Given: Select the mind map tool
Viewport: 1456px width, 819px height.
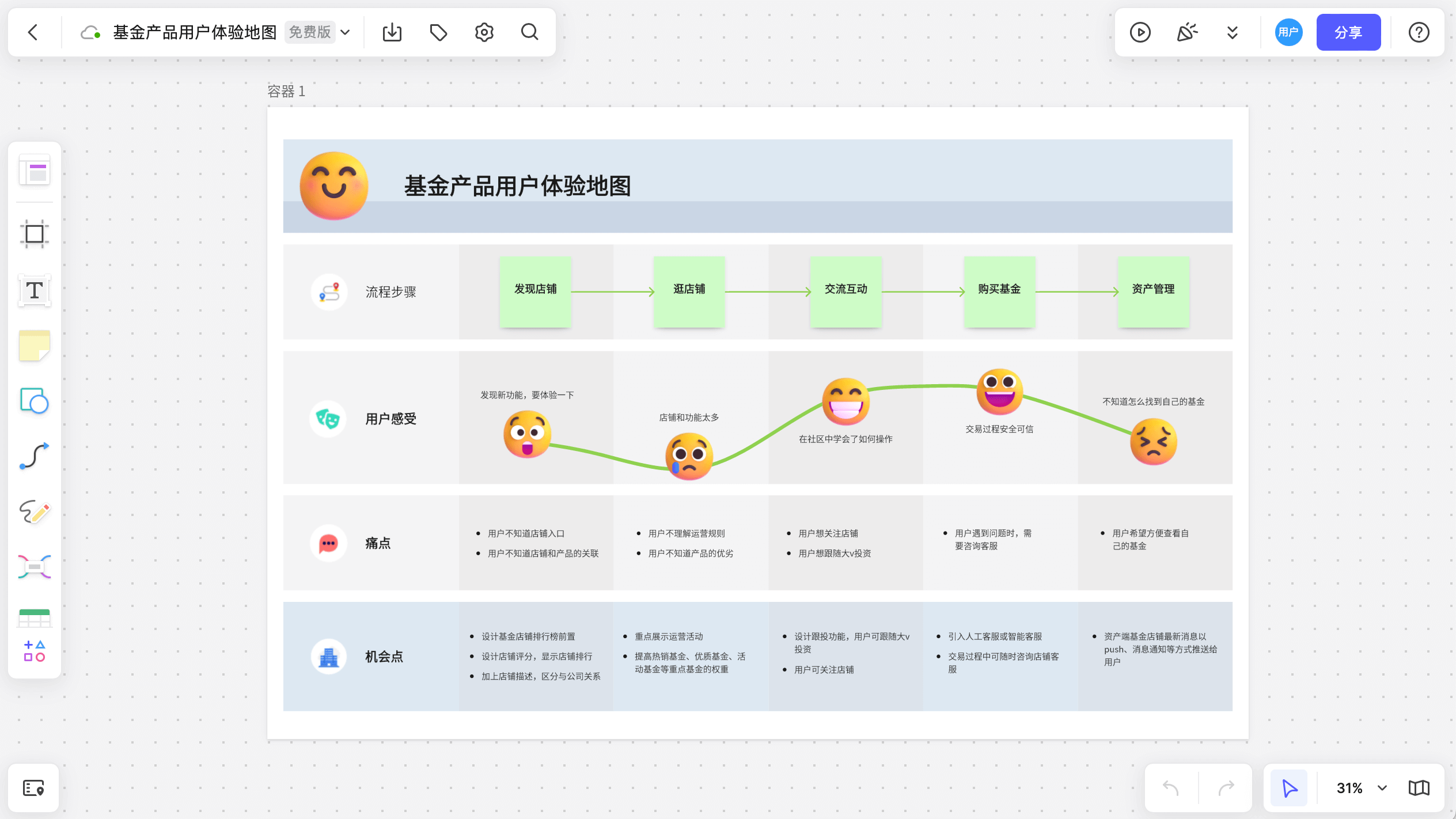Looking at the screenshot, I should click(x=35, y=567).
